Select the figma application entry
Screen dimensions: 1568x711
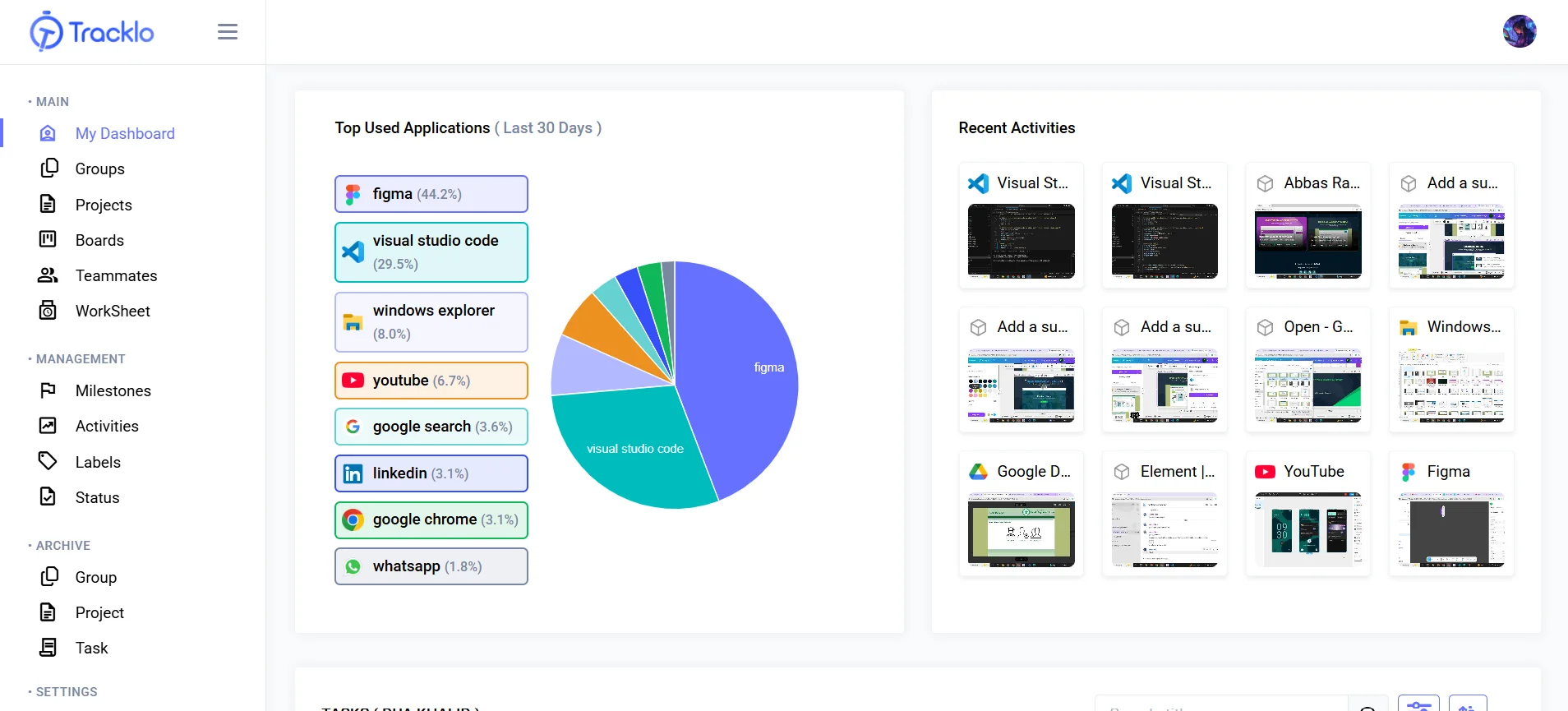click(431, 194)
